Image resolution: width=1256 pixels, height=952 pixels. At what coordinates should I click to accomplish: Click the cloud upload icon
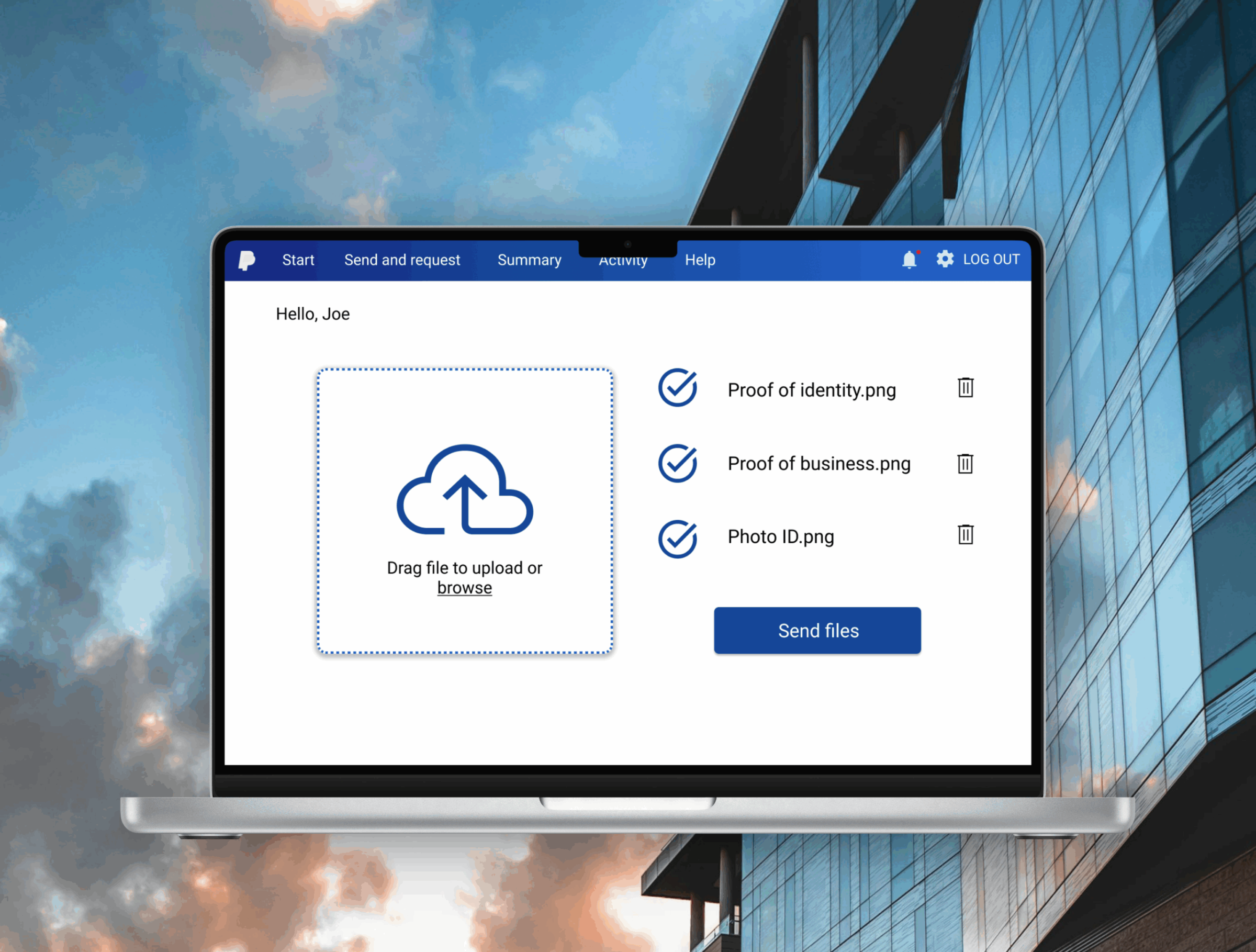point(465,489)
